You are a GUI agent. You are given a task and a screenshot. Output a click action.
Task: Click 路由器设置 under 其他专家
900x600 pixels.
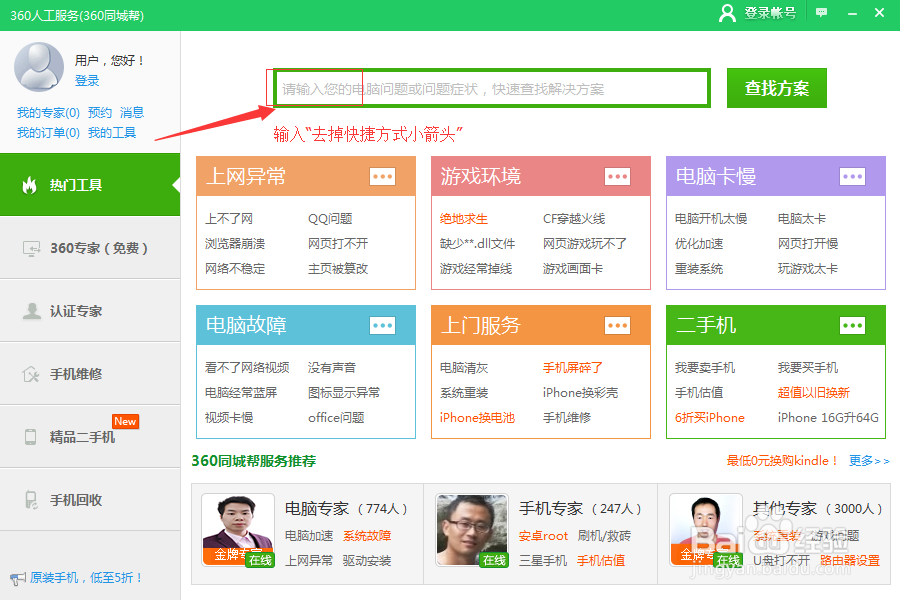pos(850,560)
